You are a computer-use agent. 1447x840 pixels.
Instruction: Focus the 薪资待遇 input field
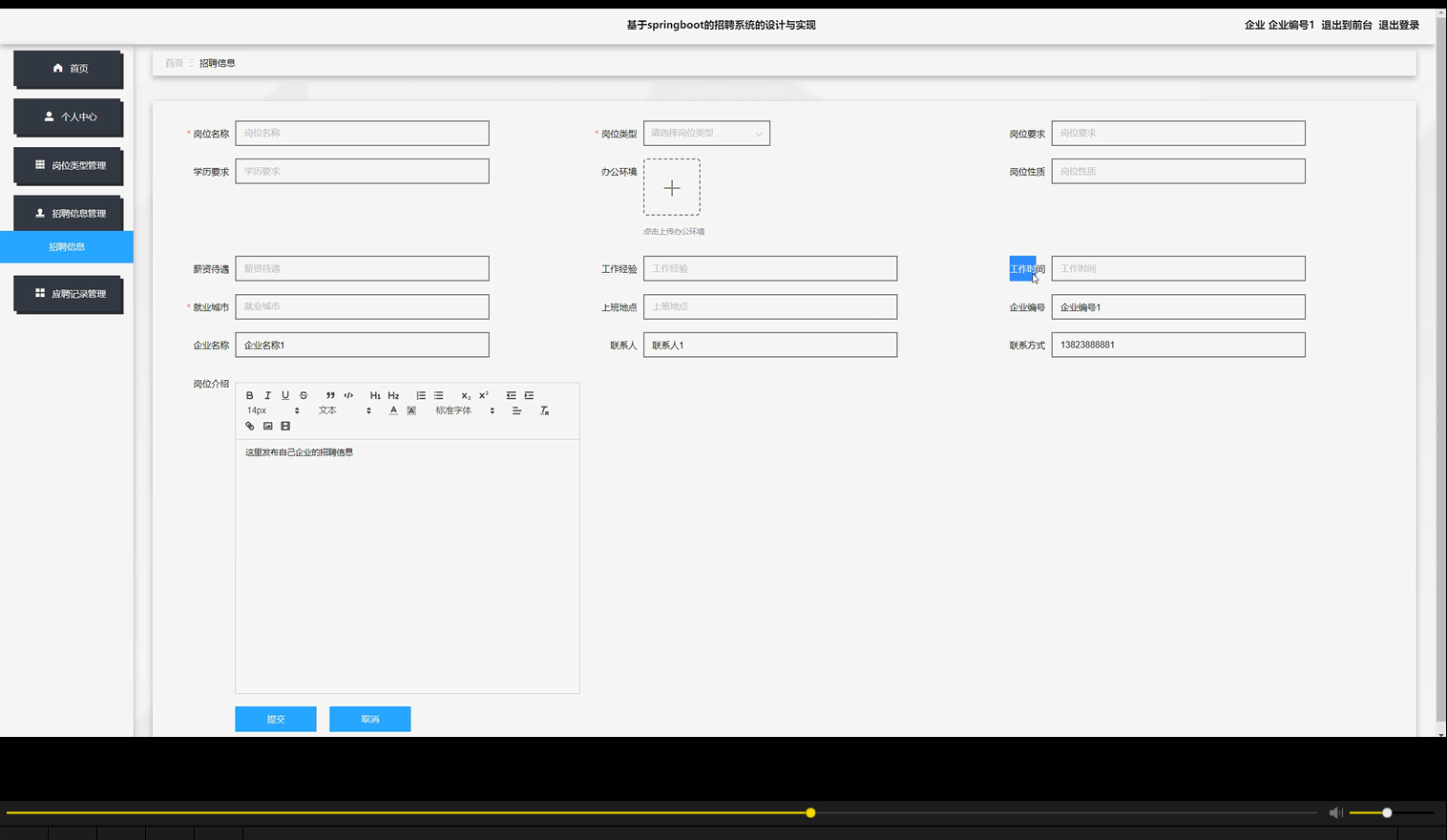pyautogui.click(x=362, y=268)
